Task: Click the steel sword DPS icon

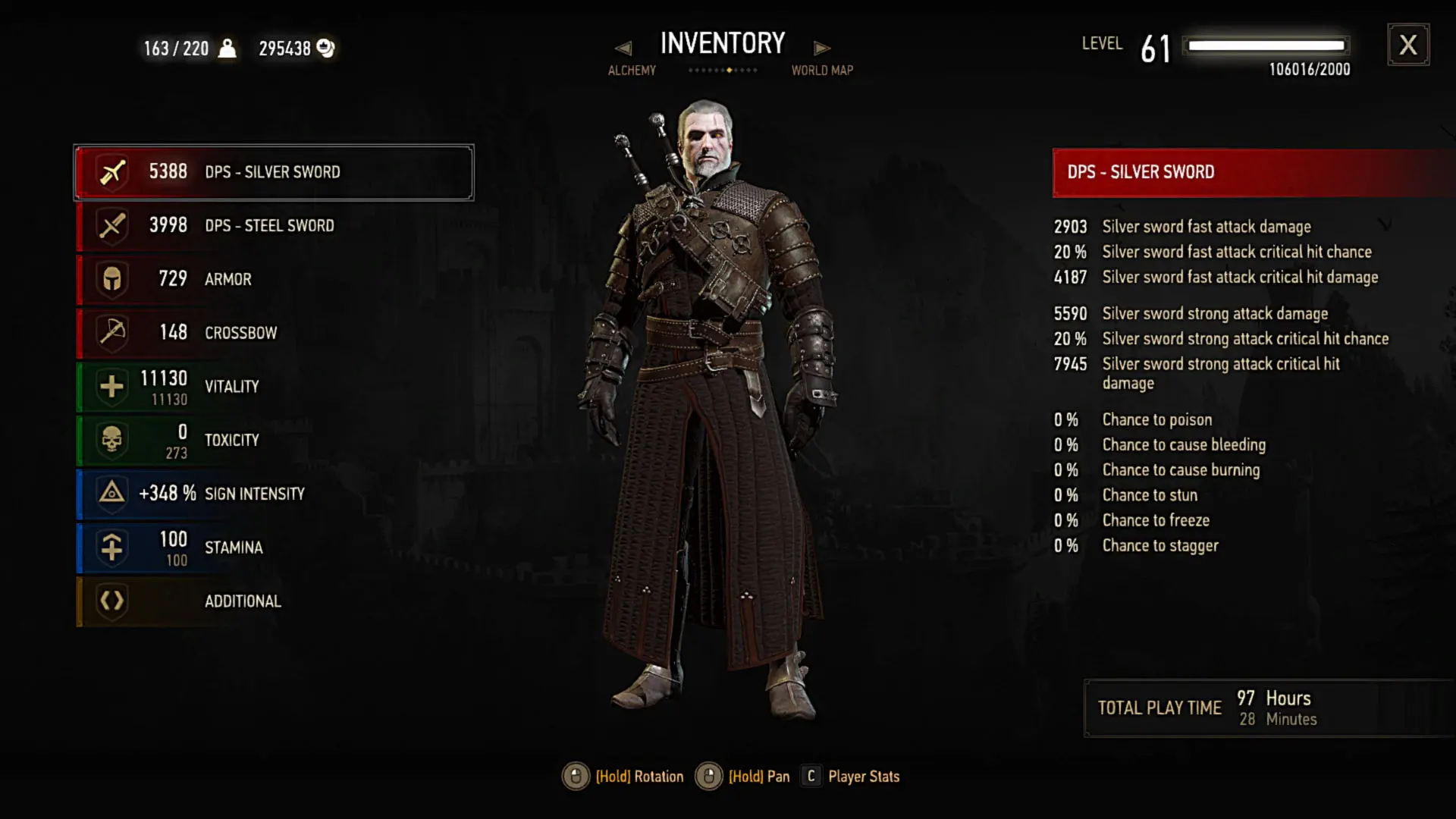Action: click(112, 225)
